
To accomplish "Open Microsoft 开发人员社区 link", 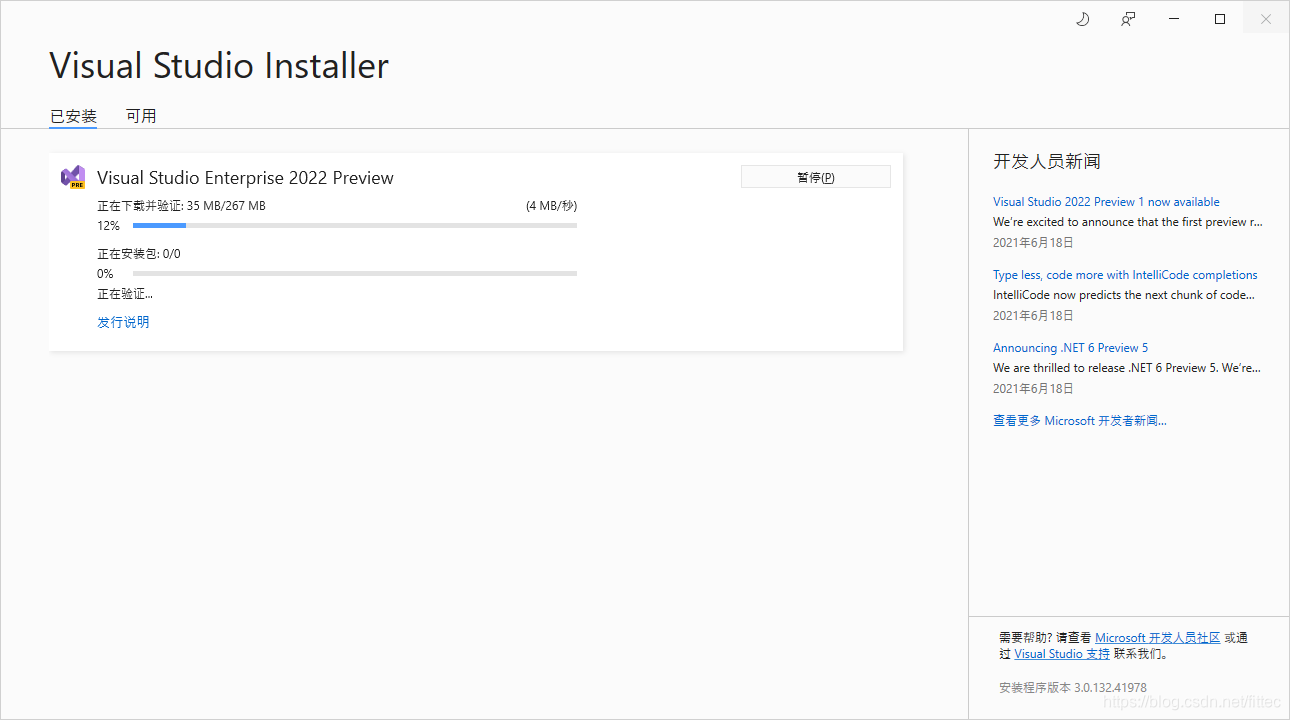I will pyautogui.click(x=1158, y=638).
